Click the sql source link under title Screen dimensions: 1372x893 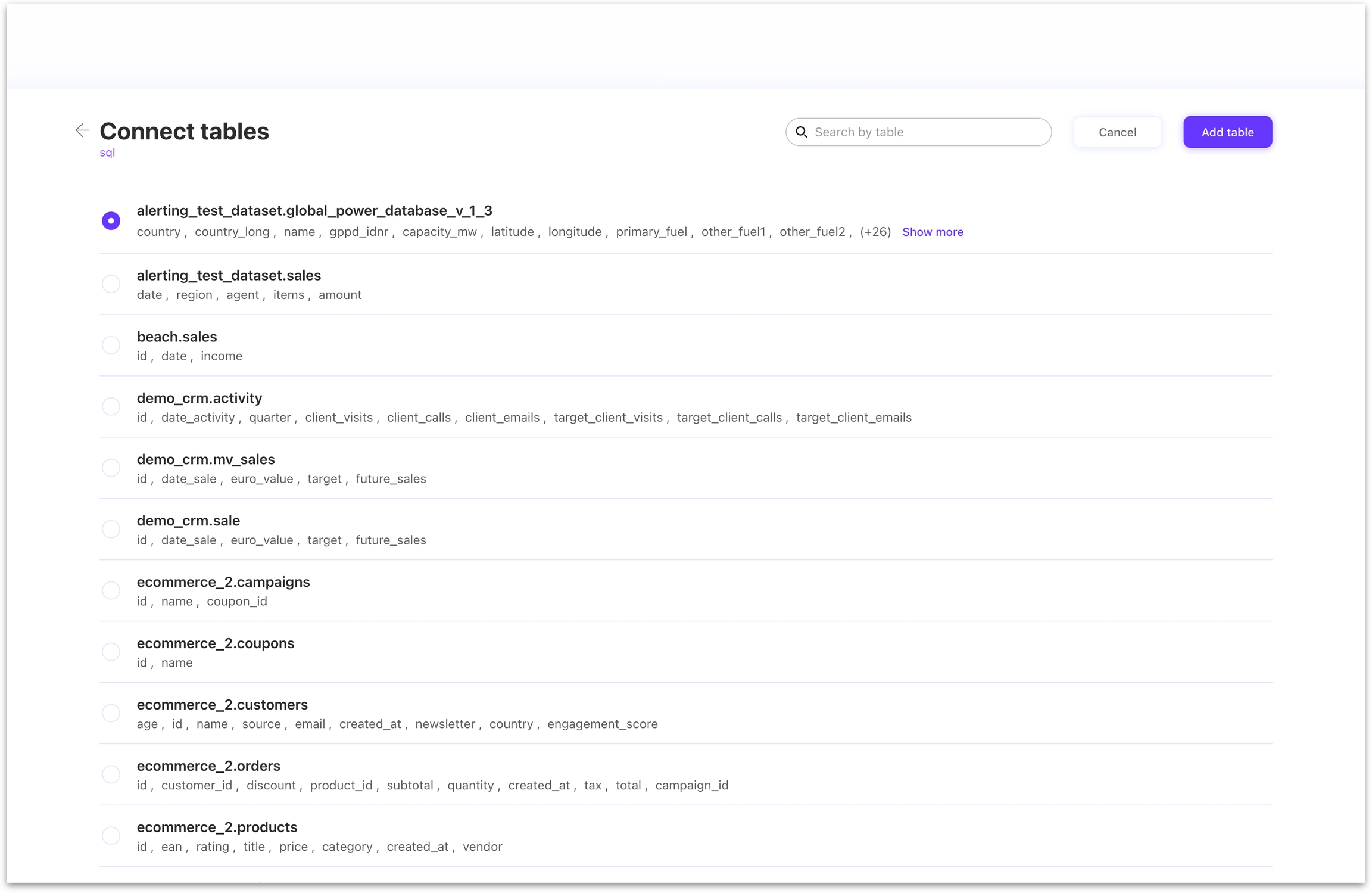[107, 153]
